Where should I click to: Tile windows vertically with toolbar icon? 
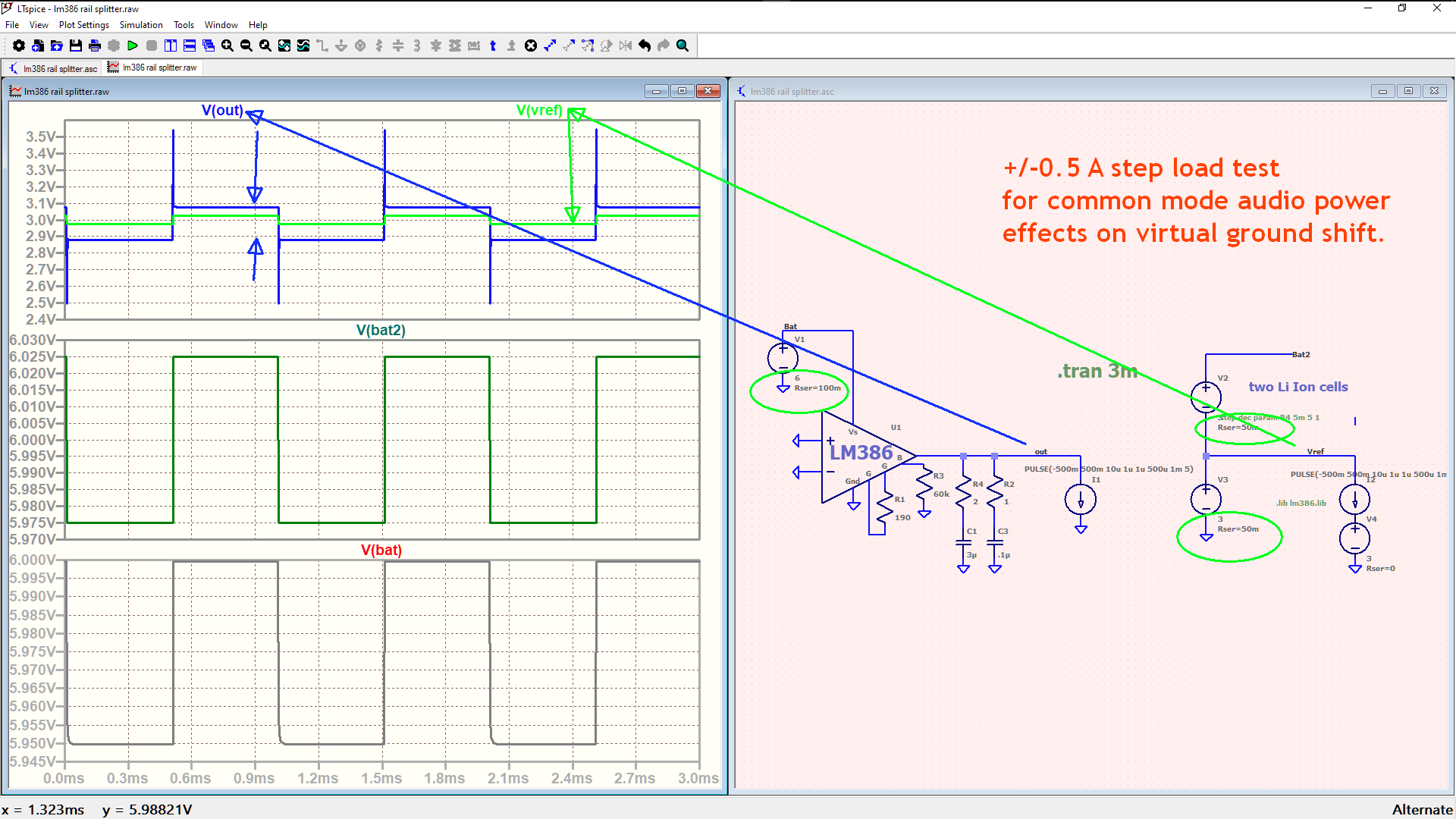[171, 45]
